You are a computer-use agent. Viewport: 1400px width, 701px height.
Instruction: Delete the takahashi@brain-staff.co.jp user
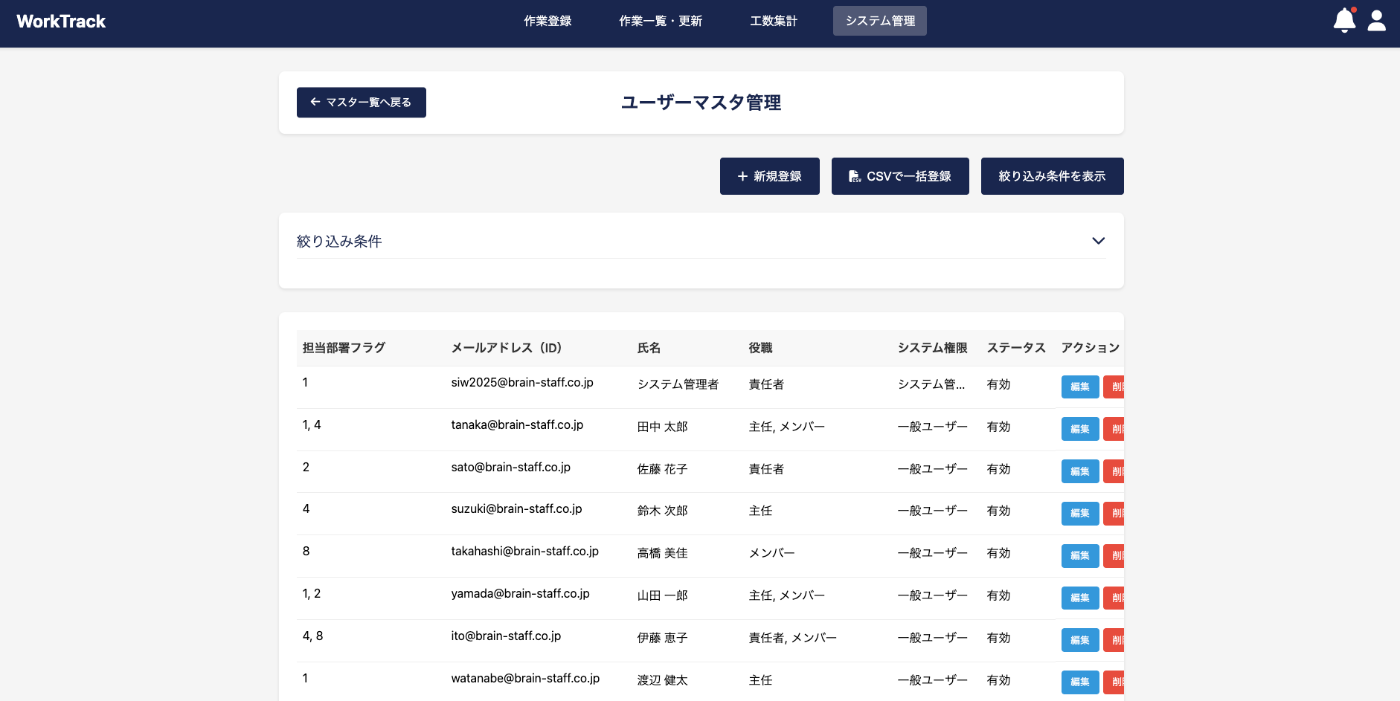[1114, 556]
